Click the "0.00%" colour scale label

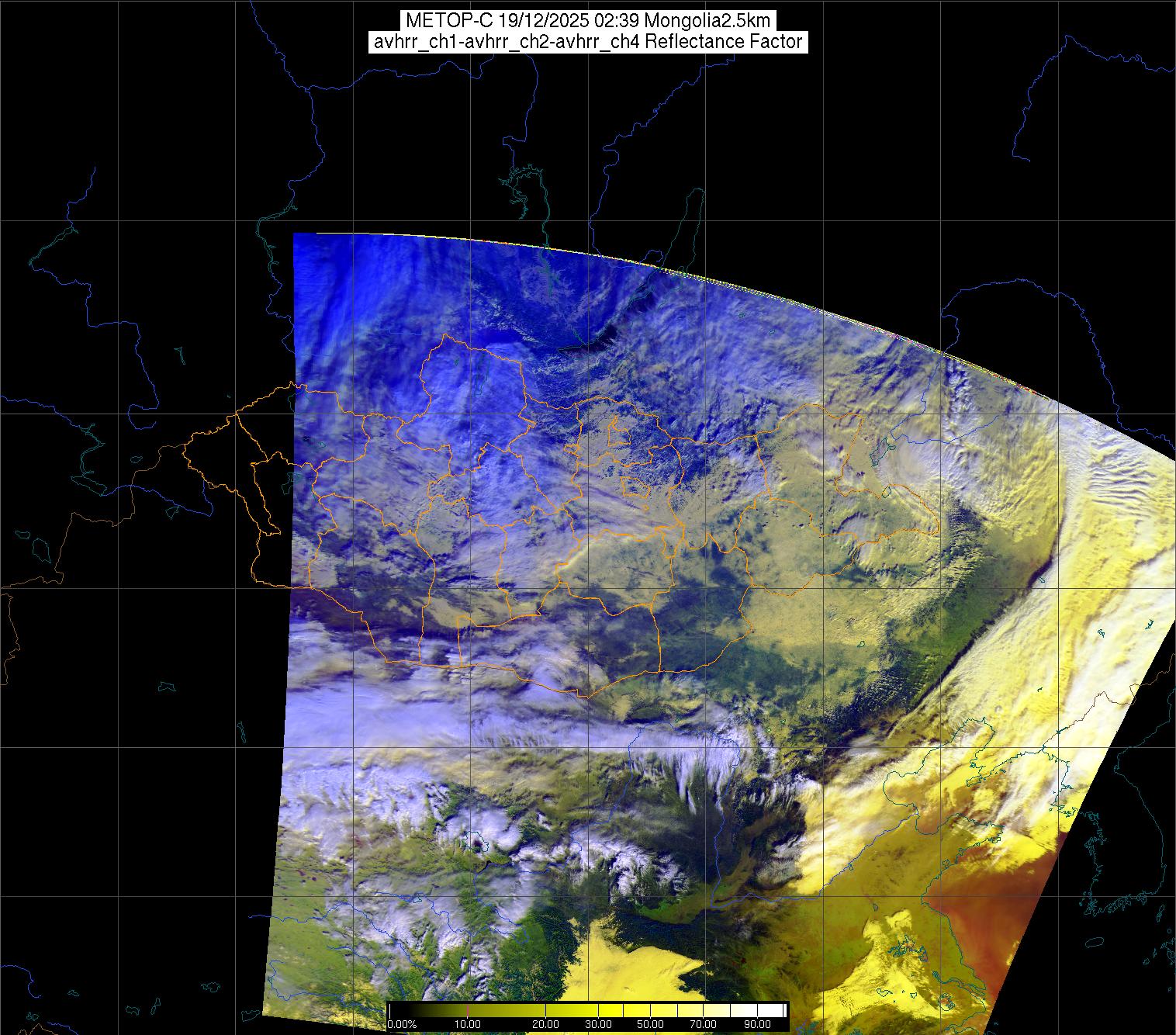tap(403, 1025)
